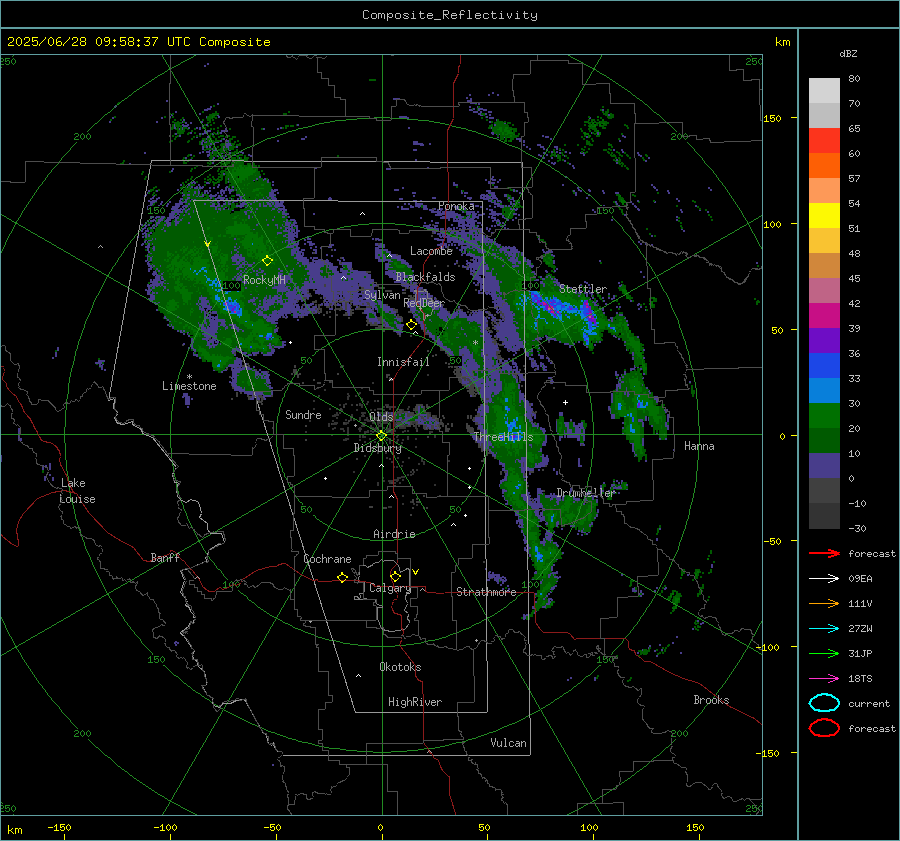Click the Stettler label on map
Screen dimensions: 900x841
(583, 289)
